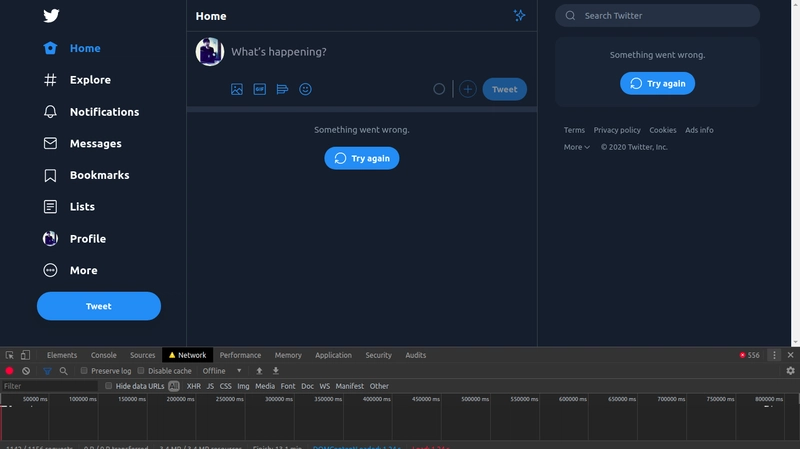Switch to the Security tab
Screen dimensions: 800x449
point(379,355)
